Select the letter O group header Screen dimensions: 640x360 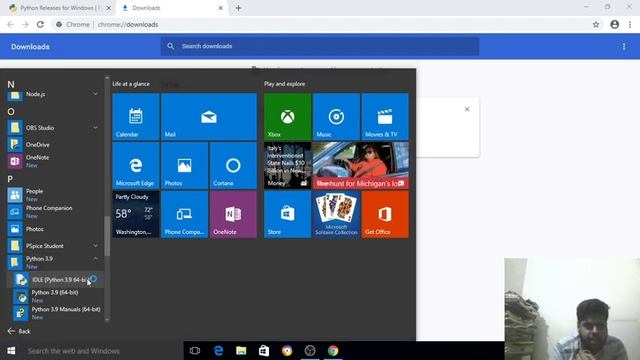pyautogui.click(x=11, y=111)
